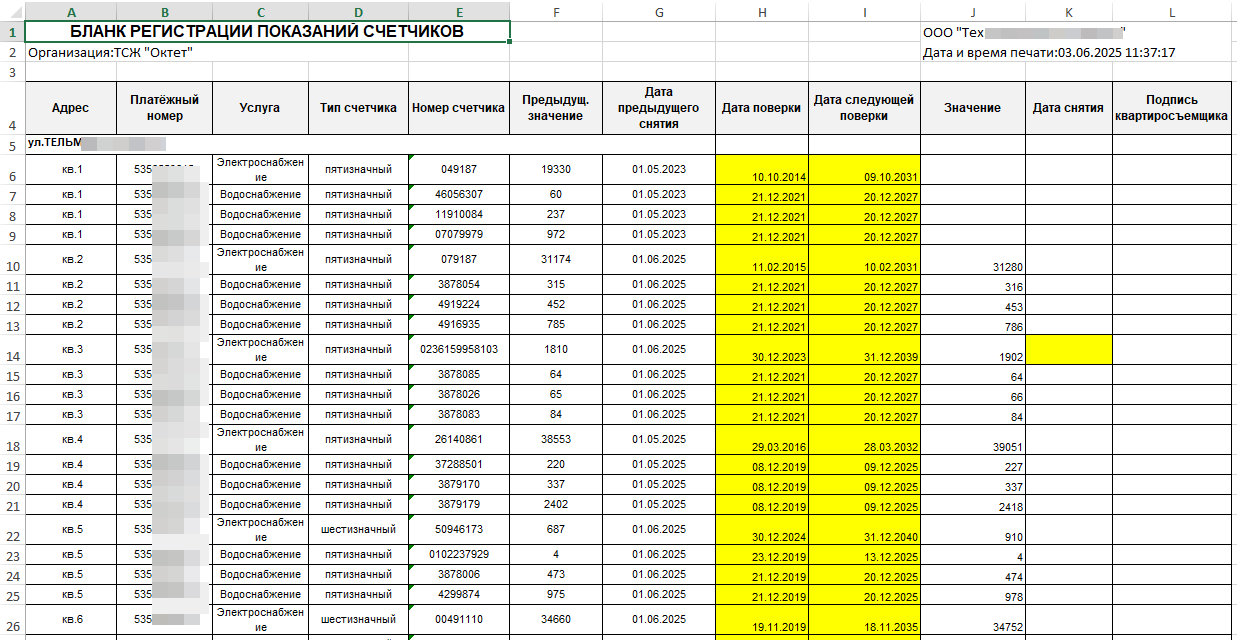
Task: Select the "шестизначный" cell for meter 50946173
Action: pos(358,529)
